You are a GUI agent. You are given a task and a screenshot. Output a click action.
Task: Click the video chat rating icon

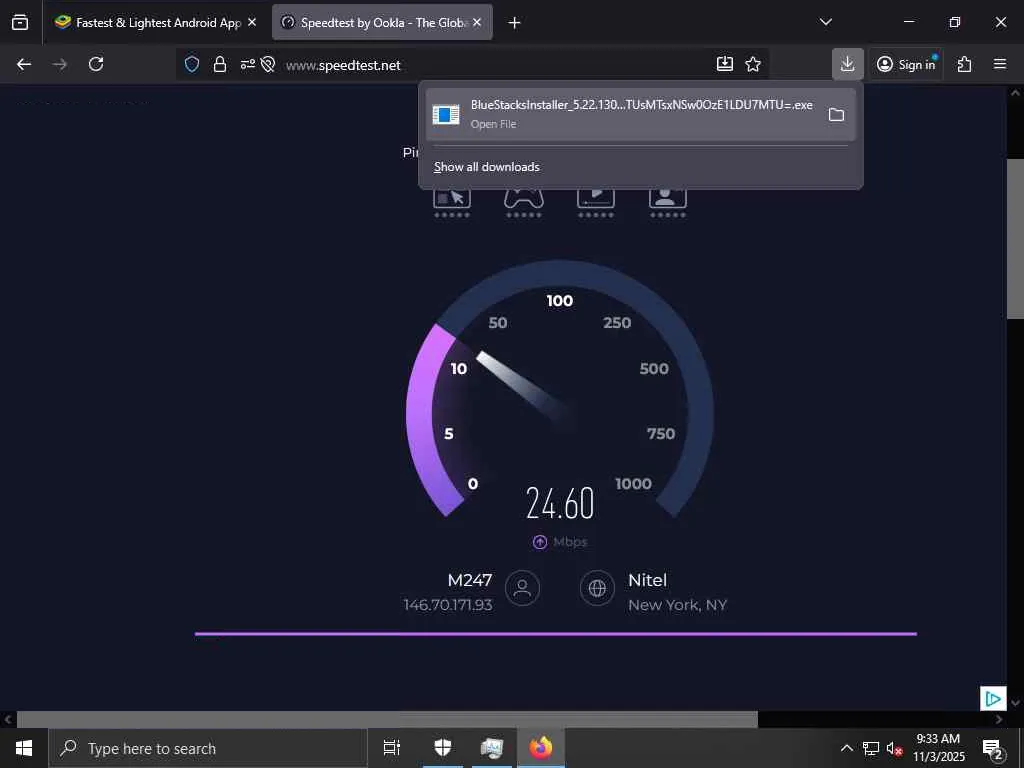click(667, 202)
